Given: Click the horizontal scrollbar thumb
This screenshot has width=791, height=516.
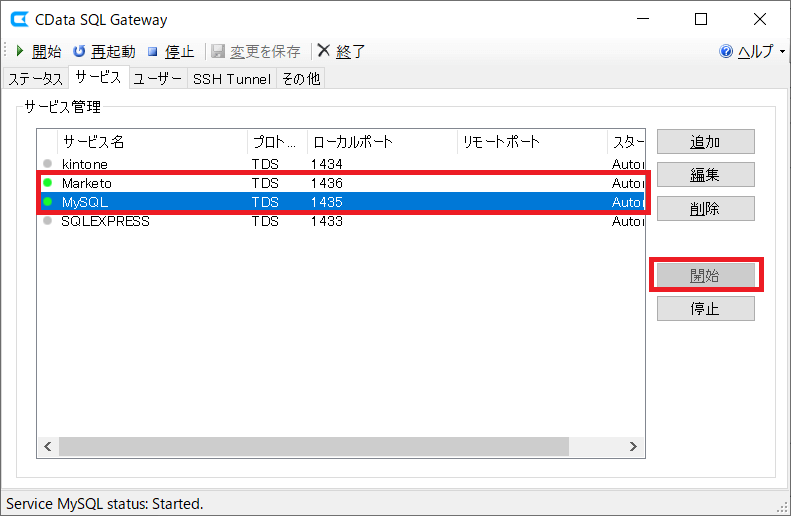Looking at the screenshot, I should 314,446.
